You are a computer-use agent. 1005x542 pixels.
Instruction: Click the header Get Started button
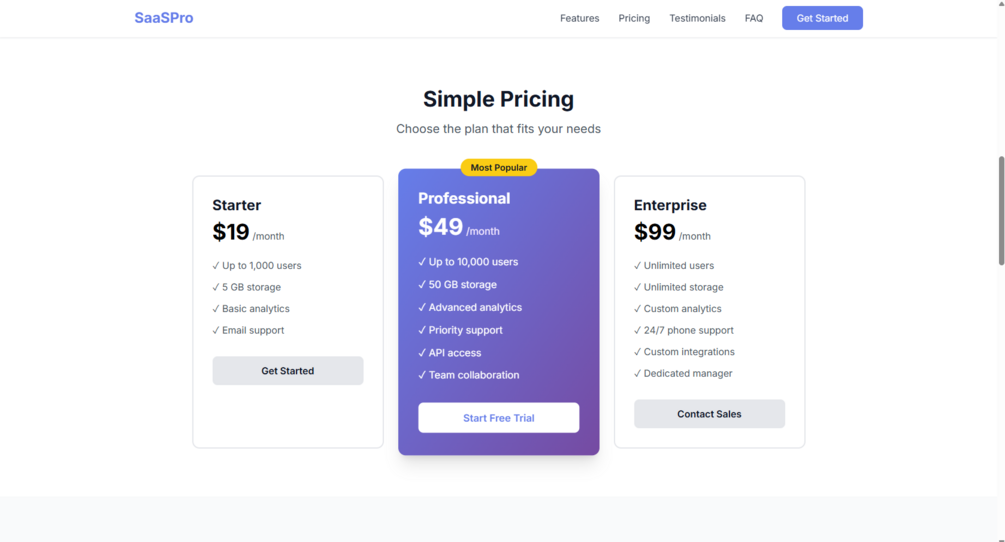(x=822, y=18)
